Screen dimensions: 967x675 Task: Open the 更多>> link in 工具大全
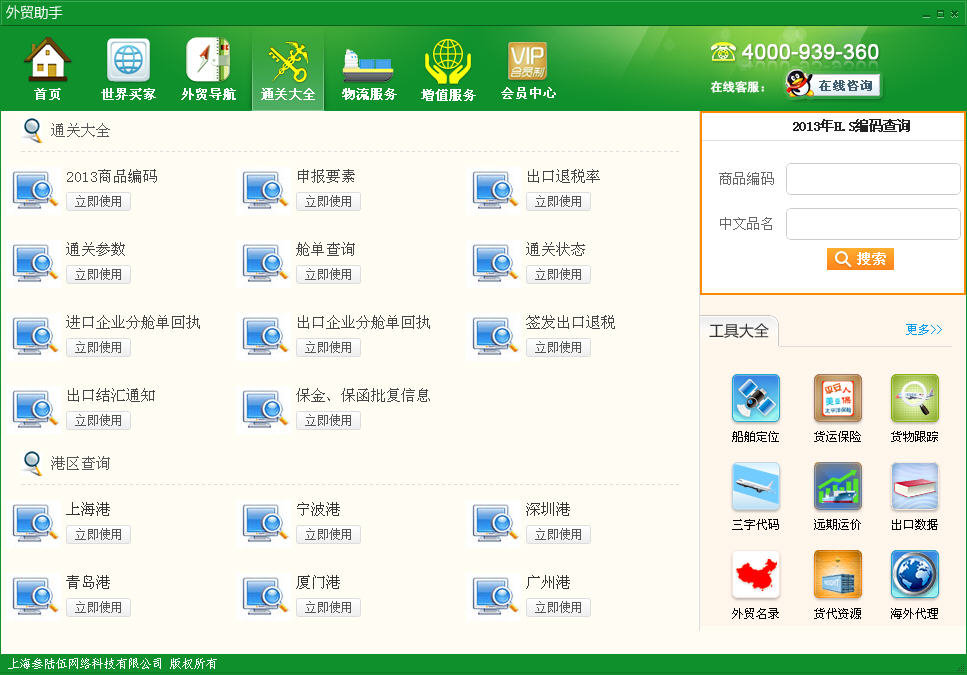tap(924, 329)
